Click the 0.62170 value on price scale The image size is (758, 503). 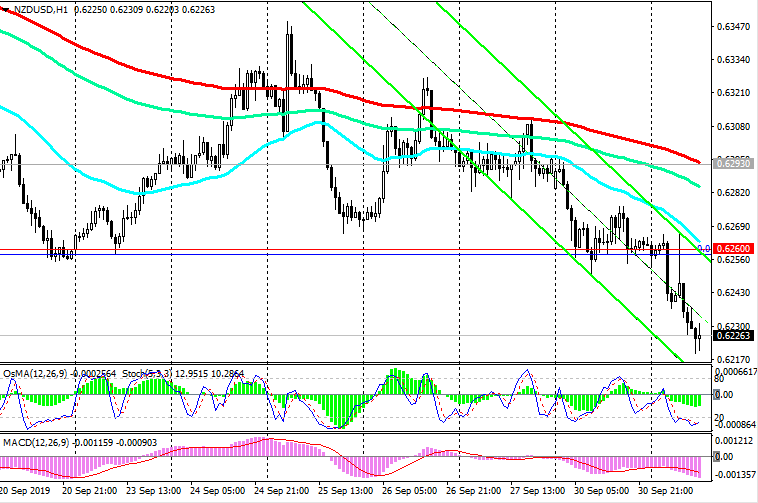click(x=733, y=359)
